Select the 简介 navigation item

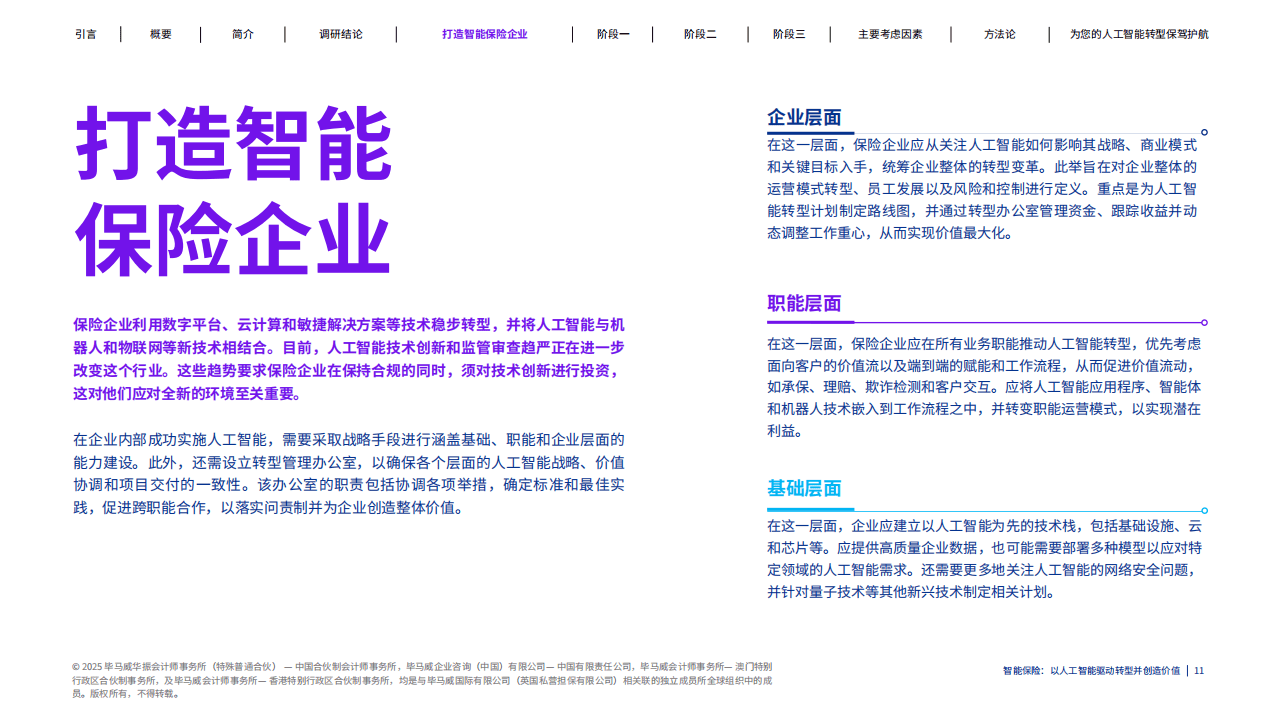[240, 34]
